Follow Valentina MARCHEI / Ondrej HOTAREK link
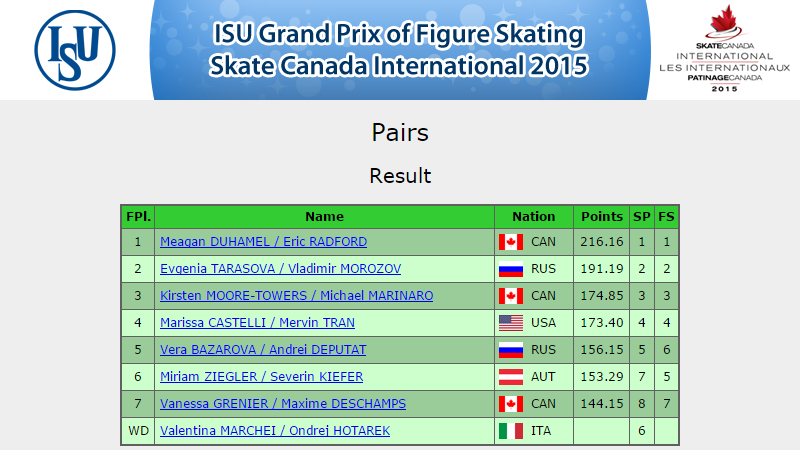Image resolution: width=800 pixels, height=450 pixels. (x=275, y=431)
